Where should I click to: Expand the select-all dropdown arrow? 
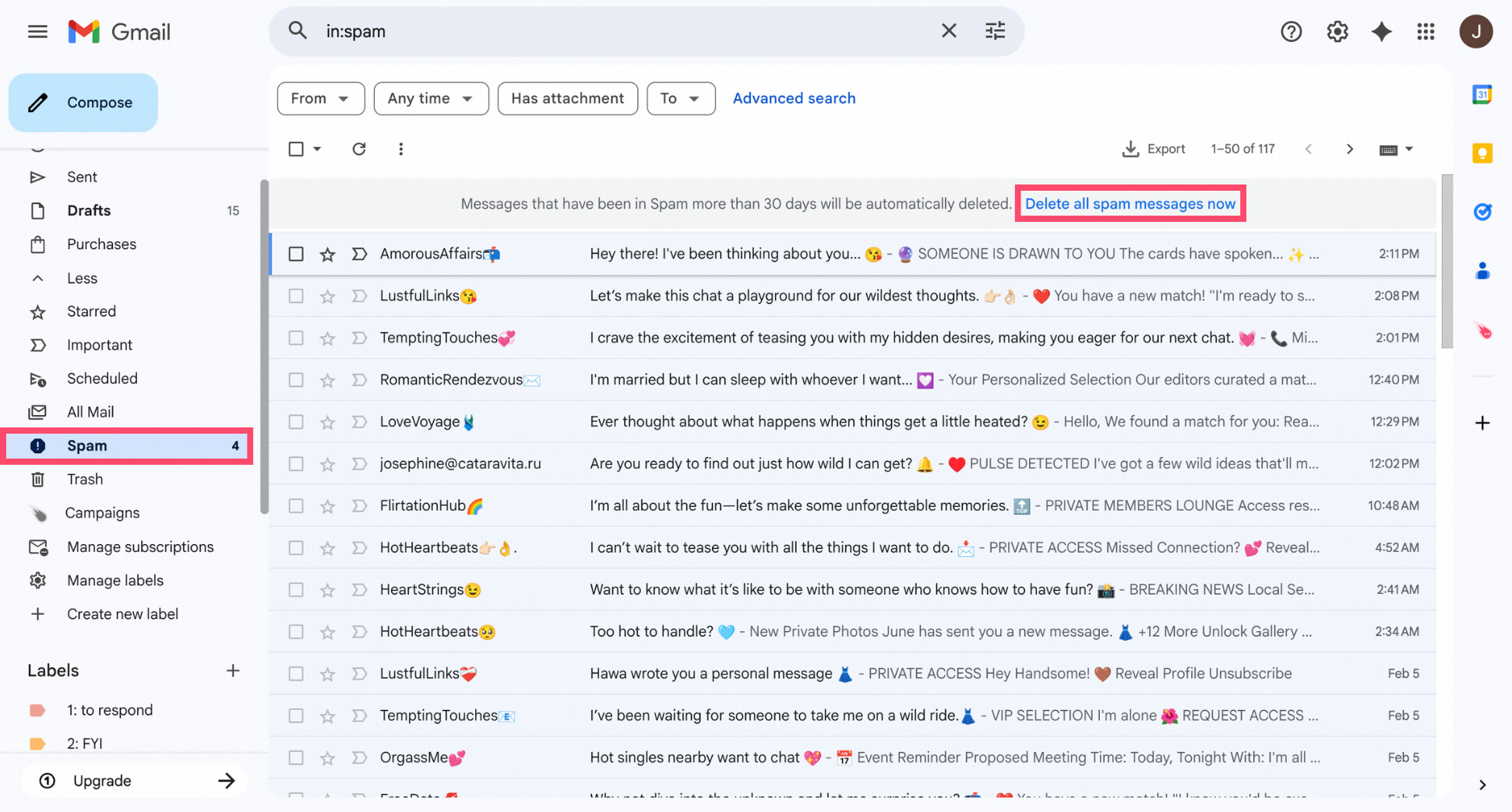316,149
